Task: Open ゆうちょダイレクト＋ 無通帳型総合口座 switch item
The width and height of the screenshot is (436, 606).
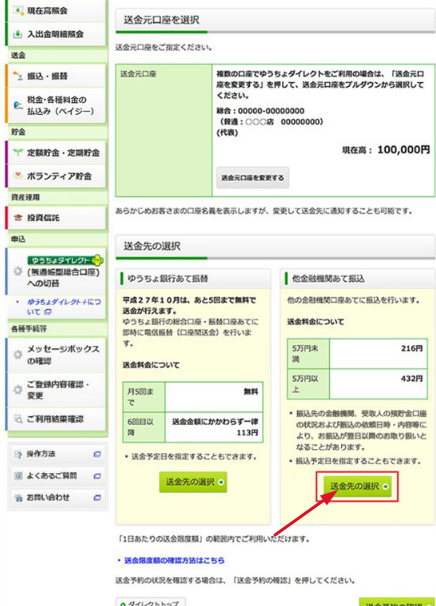Action: pos(56,271)
